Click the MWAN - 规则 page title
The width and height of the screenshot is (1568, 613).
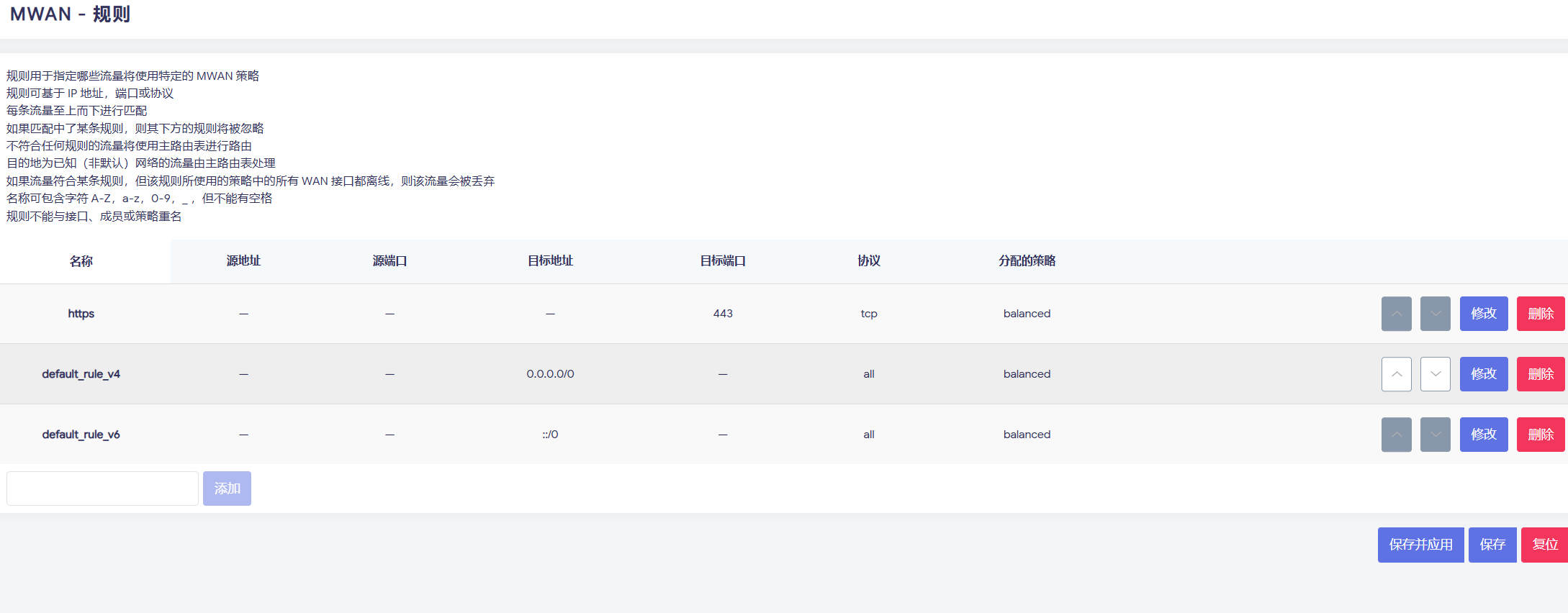pos(70,14)
